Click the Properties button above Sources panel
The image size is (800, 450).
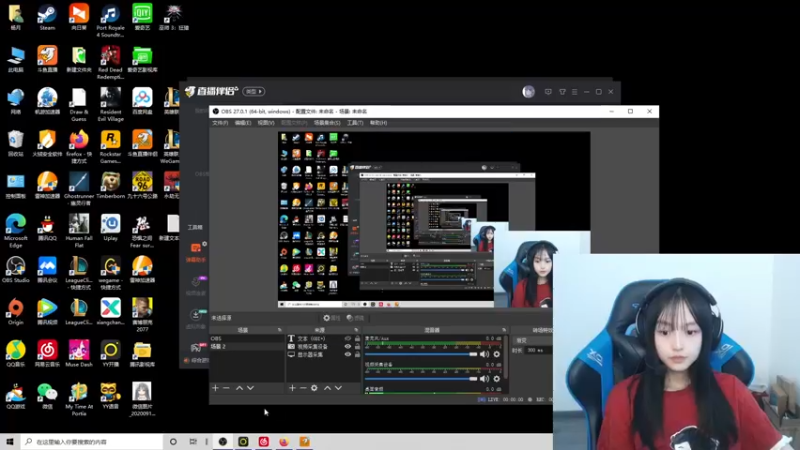click(332, 318)
